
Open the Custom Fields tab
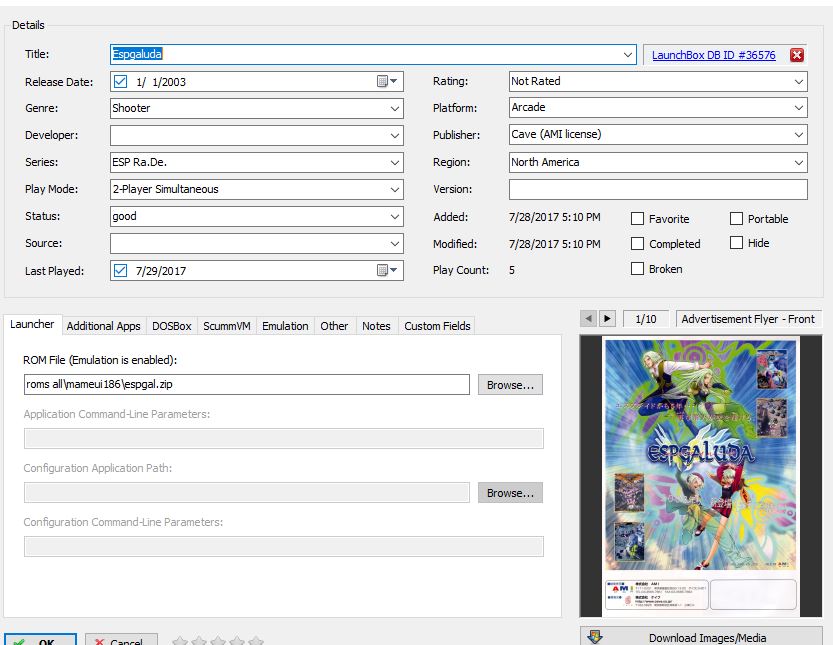point(437,326)
